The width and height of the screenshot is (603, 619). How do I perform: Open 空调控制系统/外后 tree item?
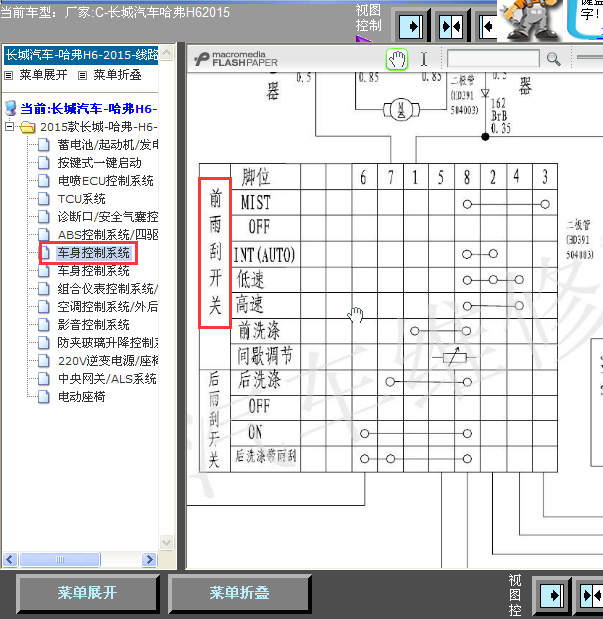click(107, 307)
